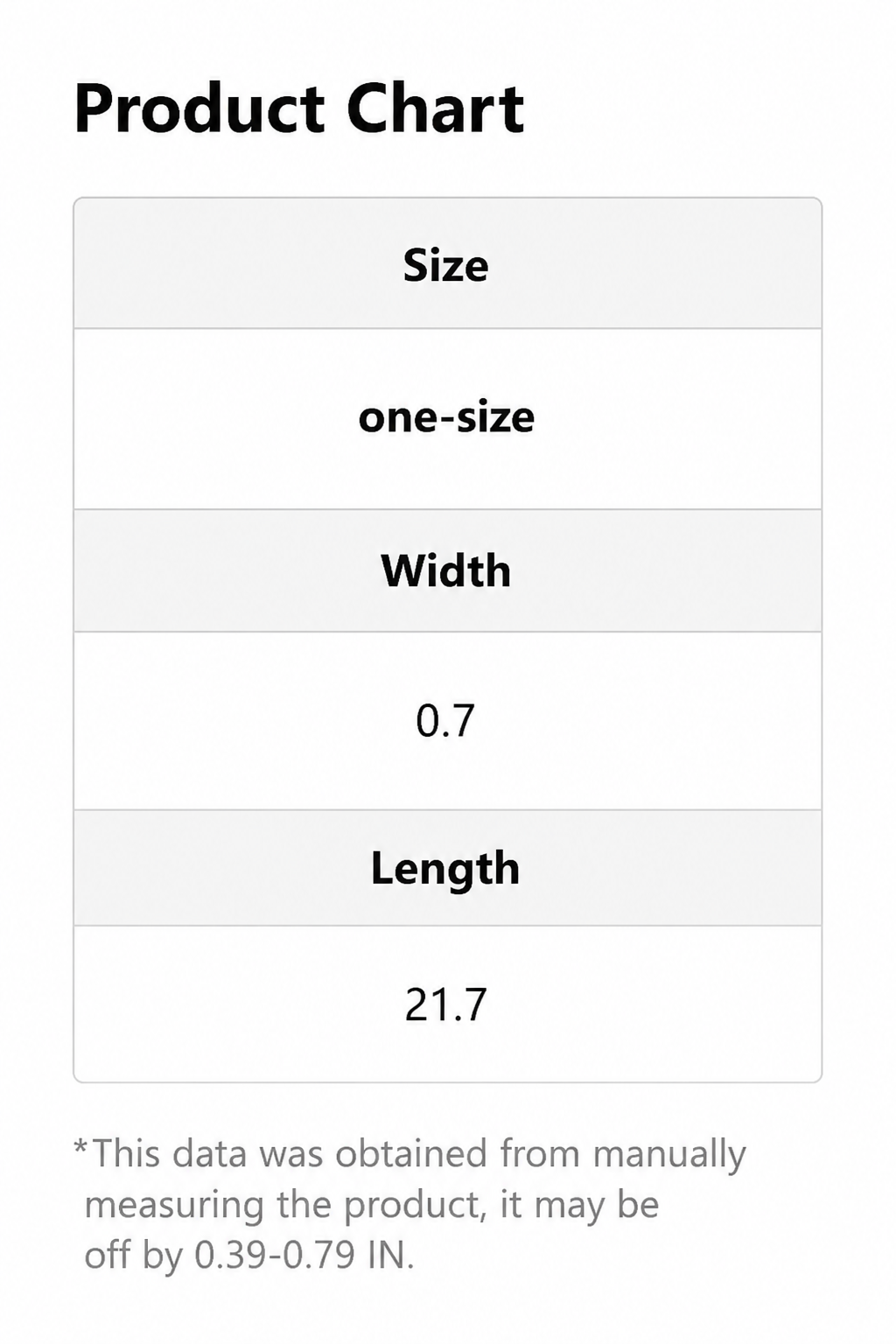896x1344 pixels.
Task: Click the word "manually" in the disclaimer
Action: coord(669,1155)
